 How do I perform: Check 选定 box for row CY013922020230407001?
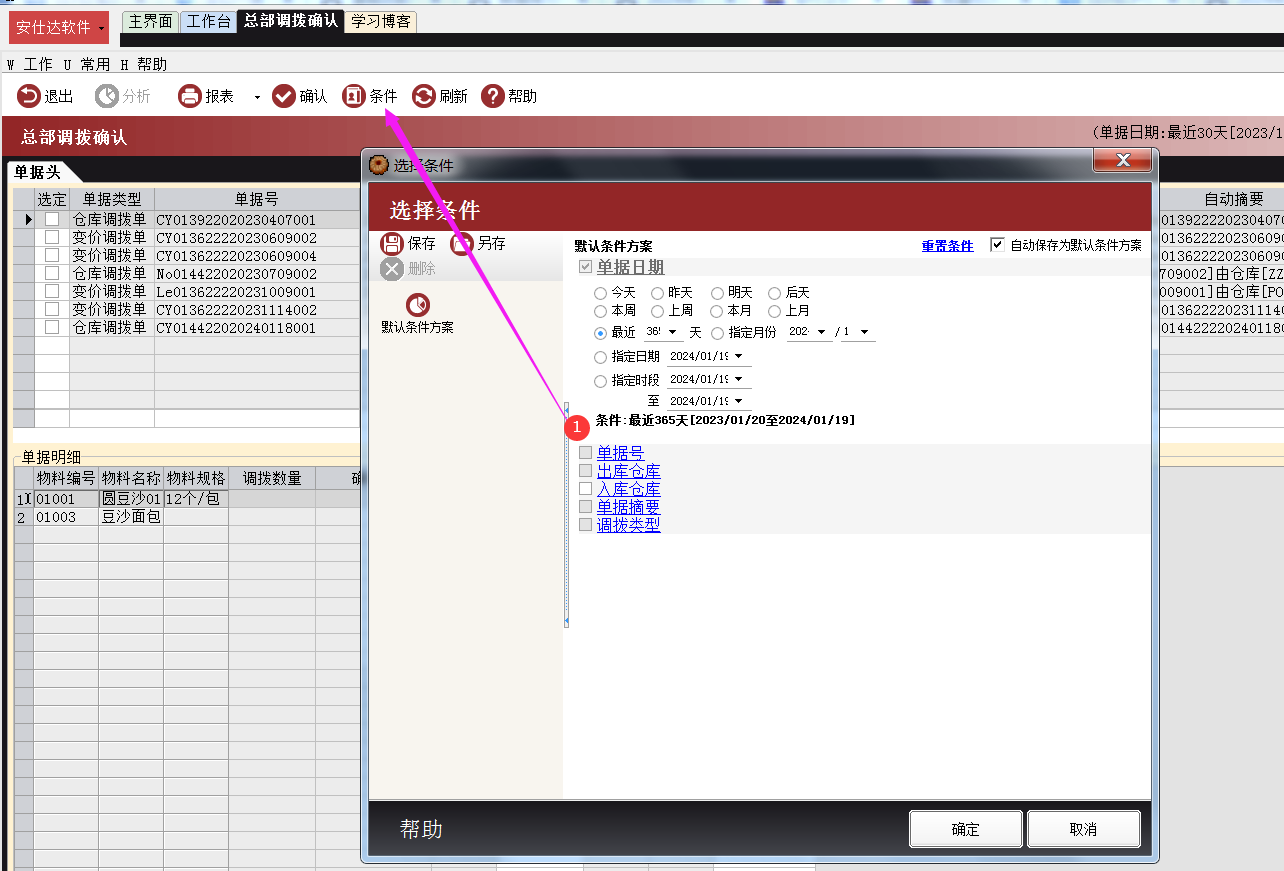point(52,220)
